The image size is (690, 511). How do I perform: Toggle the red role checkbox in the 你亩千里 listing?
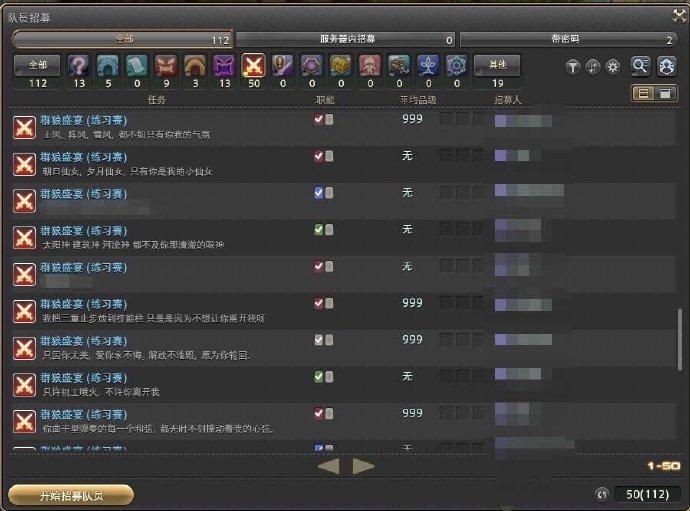click(x=319, y=413)
